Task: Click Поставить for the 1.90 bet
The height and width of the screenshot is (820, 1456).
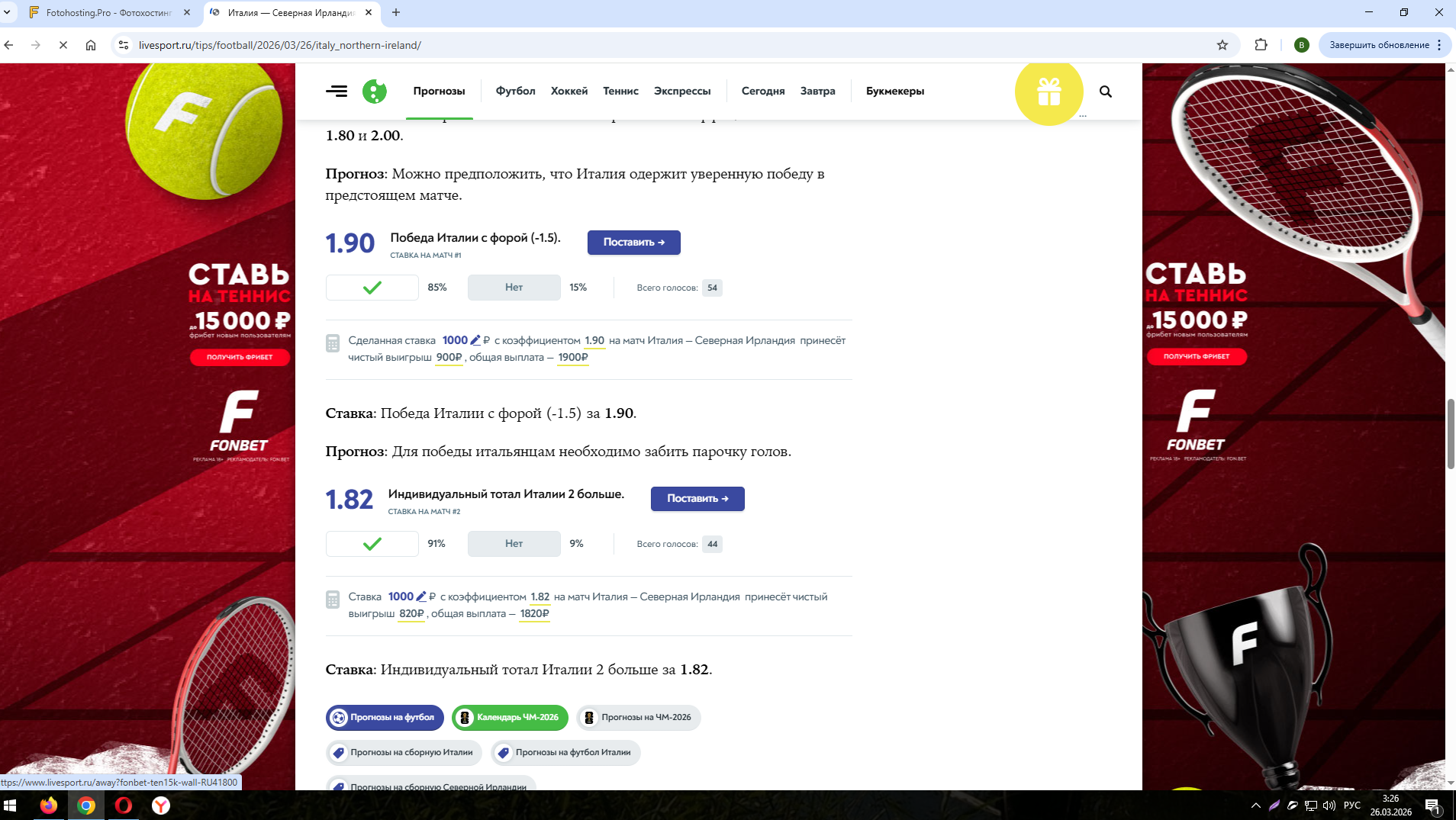Action: pos(634,243)
